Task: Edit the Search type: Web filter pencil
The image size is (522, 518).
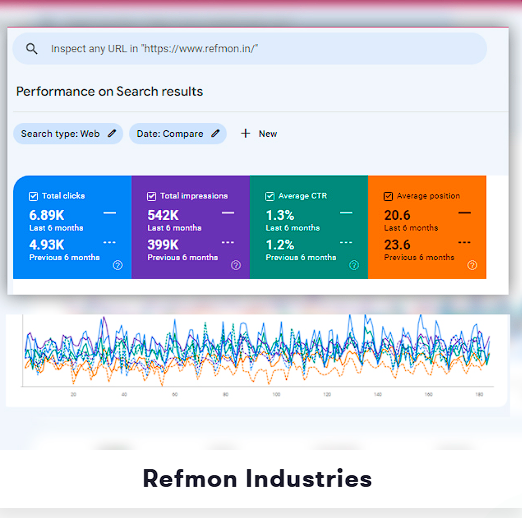Action: (112, 134)
